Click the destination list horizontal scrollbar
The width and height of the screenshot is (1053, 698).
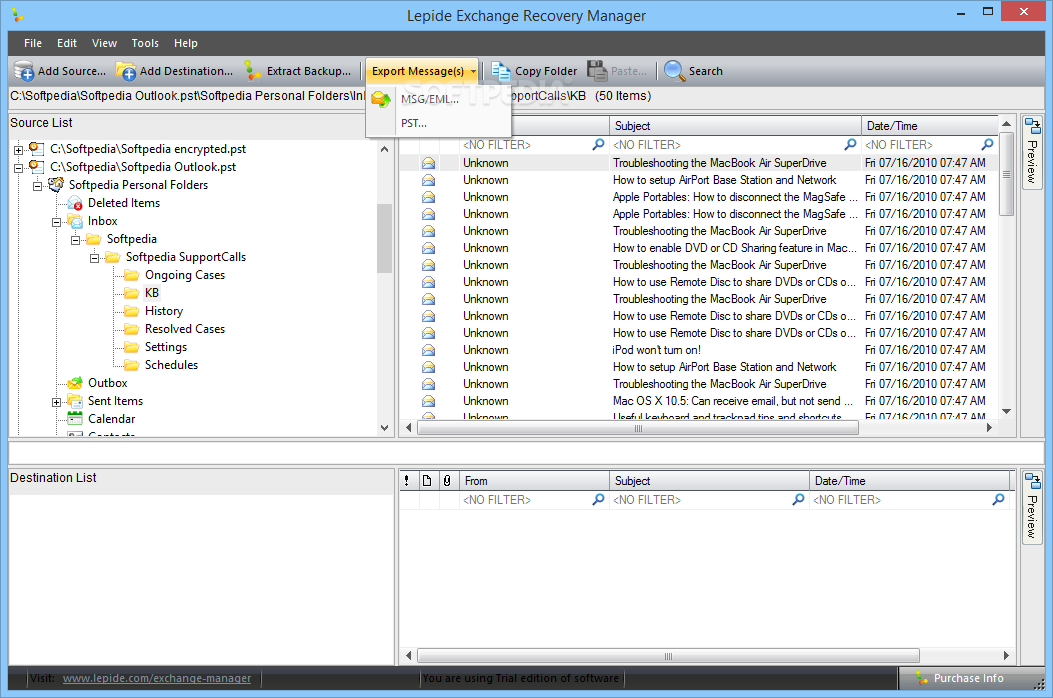668,656
